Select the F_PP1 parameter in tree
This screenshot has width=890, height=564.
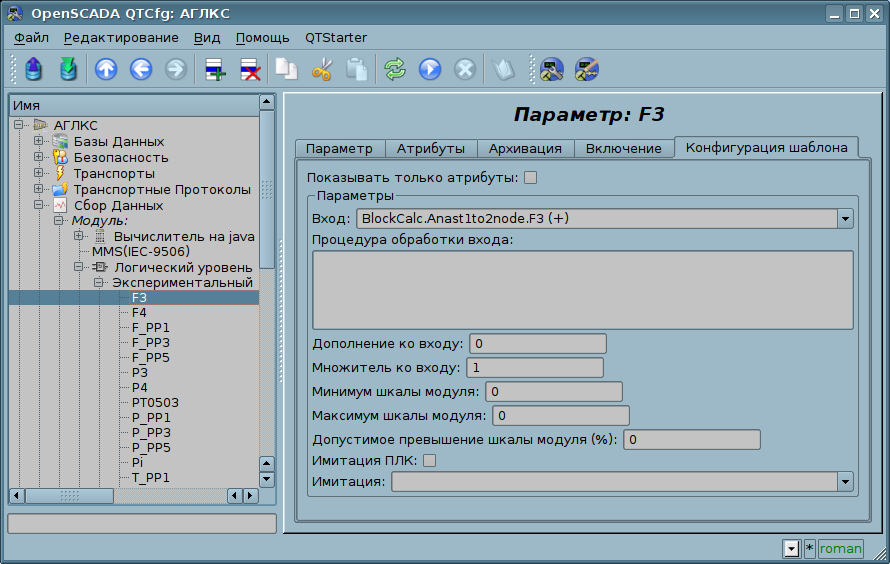(150, 327)
